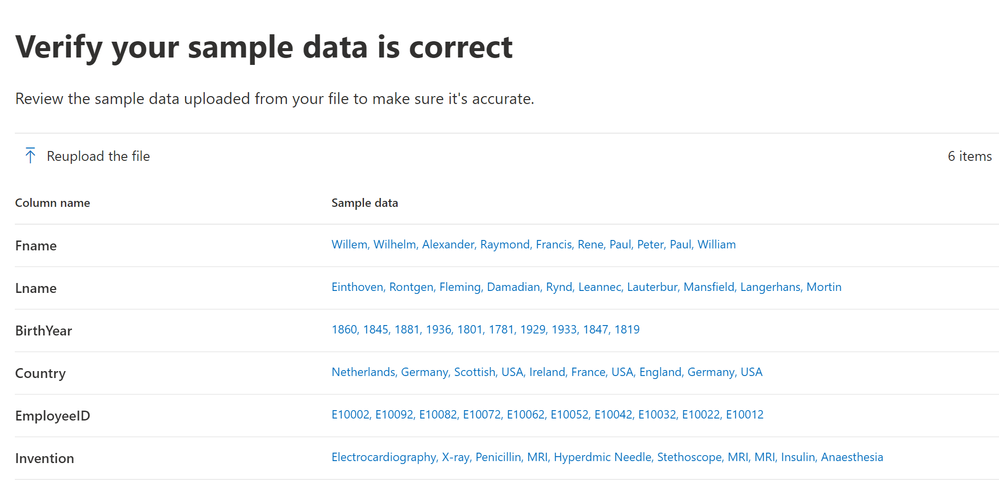Open the Fname sample data link
The height and width of the screenshot is (480, 999).
click(533, 245)
